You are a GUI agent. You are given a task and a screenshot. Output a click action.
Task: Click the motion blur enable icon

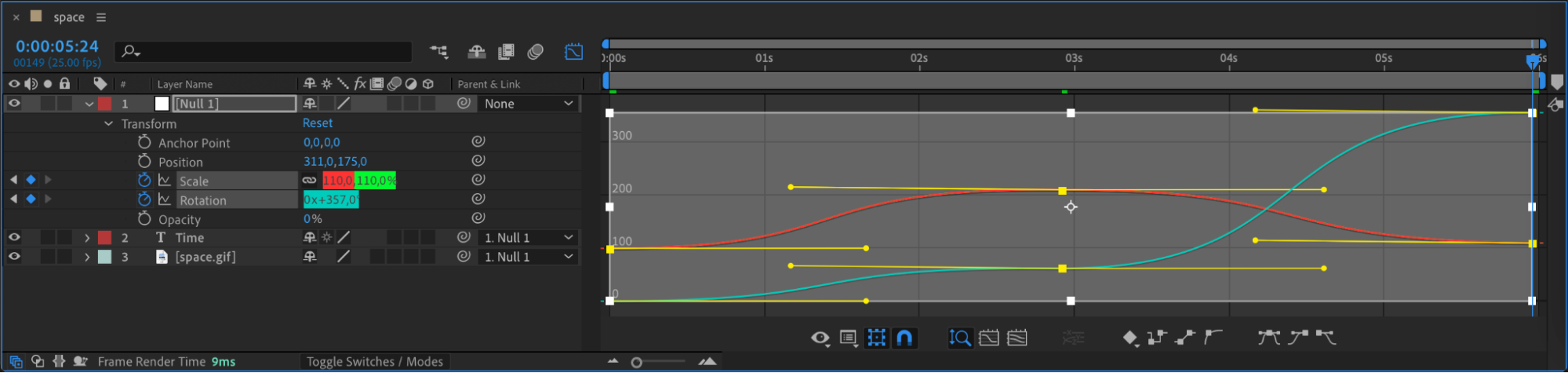tap(536, 52)
